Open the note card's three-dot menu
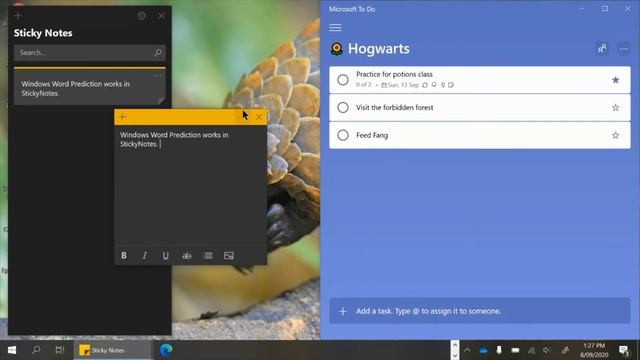 (x=158, y=76)
